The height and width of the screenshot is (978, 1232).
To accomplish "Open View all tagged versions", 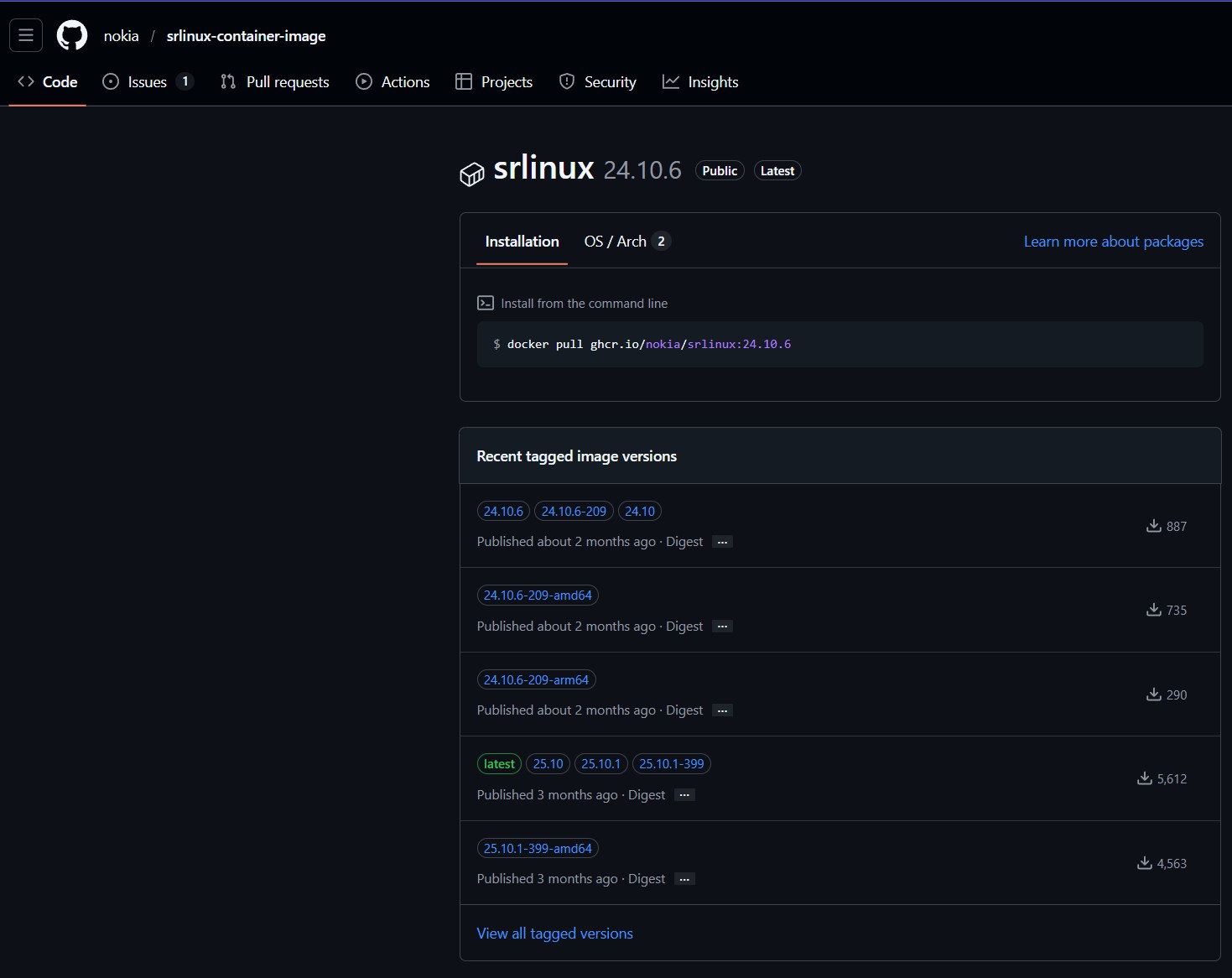I will click(554, 933).
